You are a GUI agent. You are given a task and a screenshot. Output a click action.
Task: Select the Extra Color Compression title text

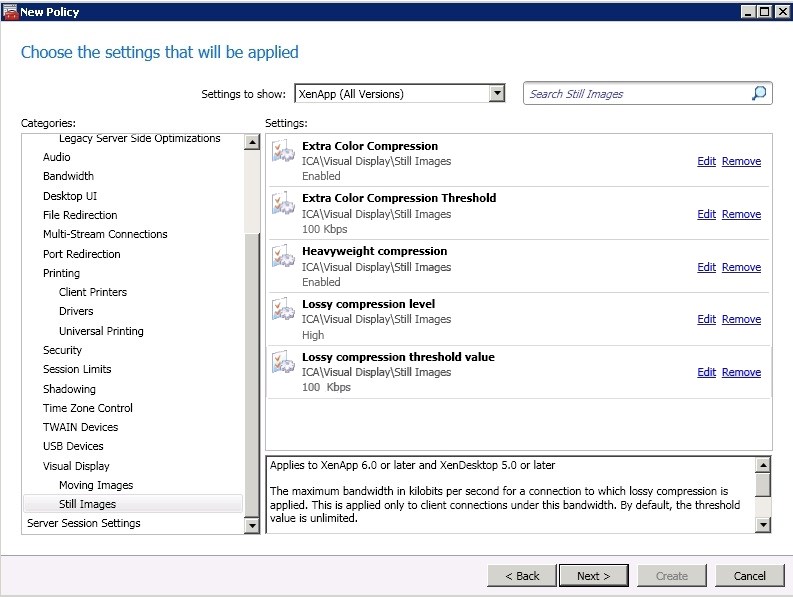(x=370, y=146)
